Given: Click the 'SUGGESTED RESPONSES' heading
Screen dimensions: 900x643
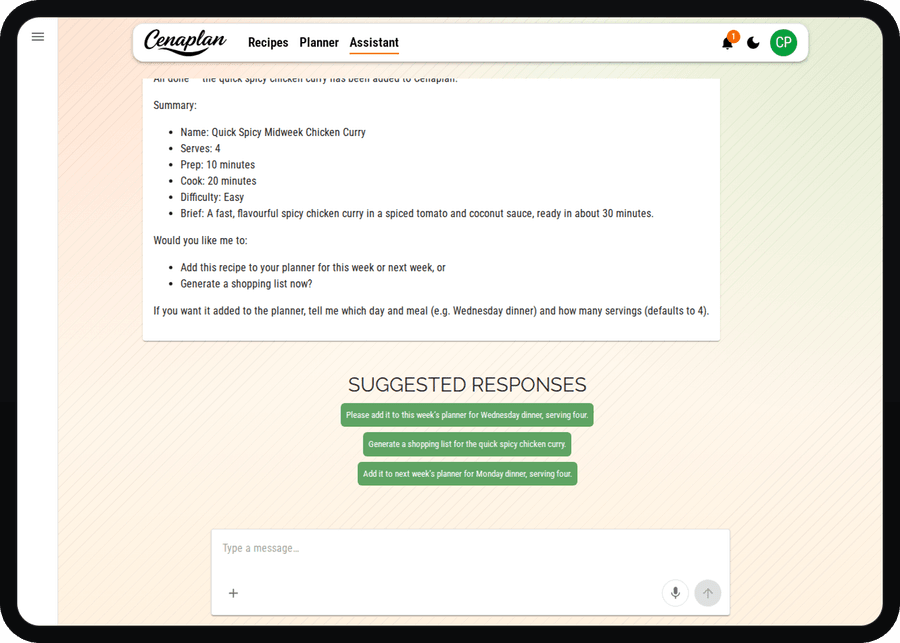Looking at the screenshot, I should pyautogui.click(x=467, y=385).
